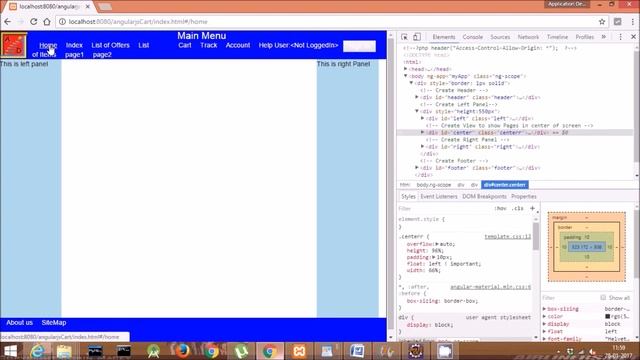Open File Explorer from the taskbar
Screen dimensions: 640x360
(x=64, y=351)
